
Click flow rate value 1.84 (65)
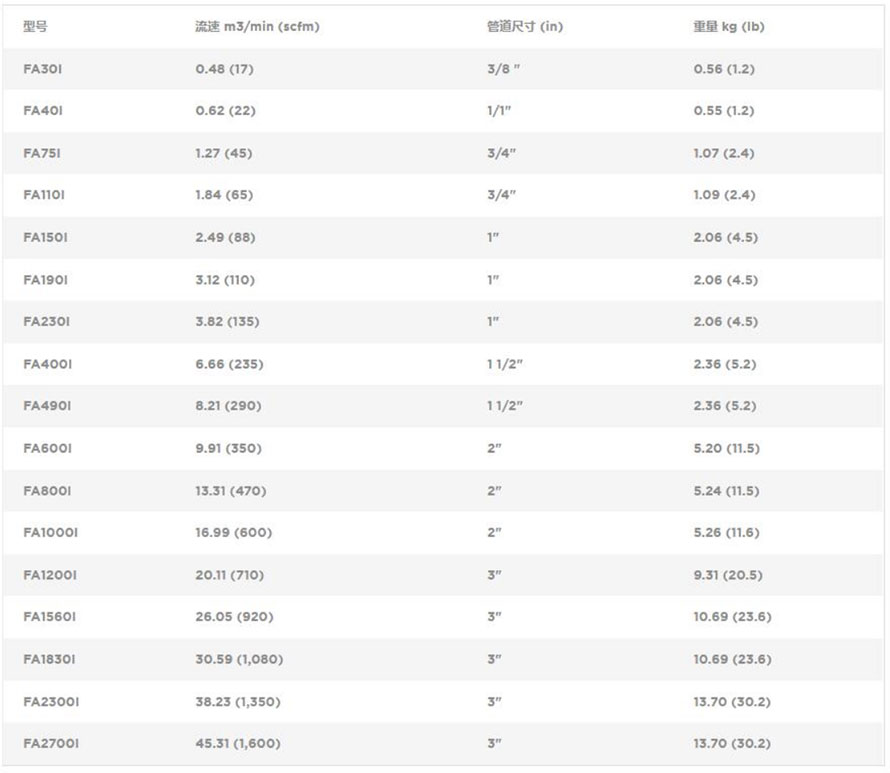[x=224, y=195]
